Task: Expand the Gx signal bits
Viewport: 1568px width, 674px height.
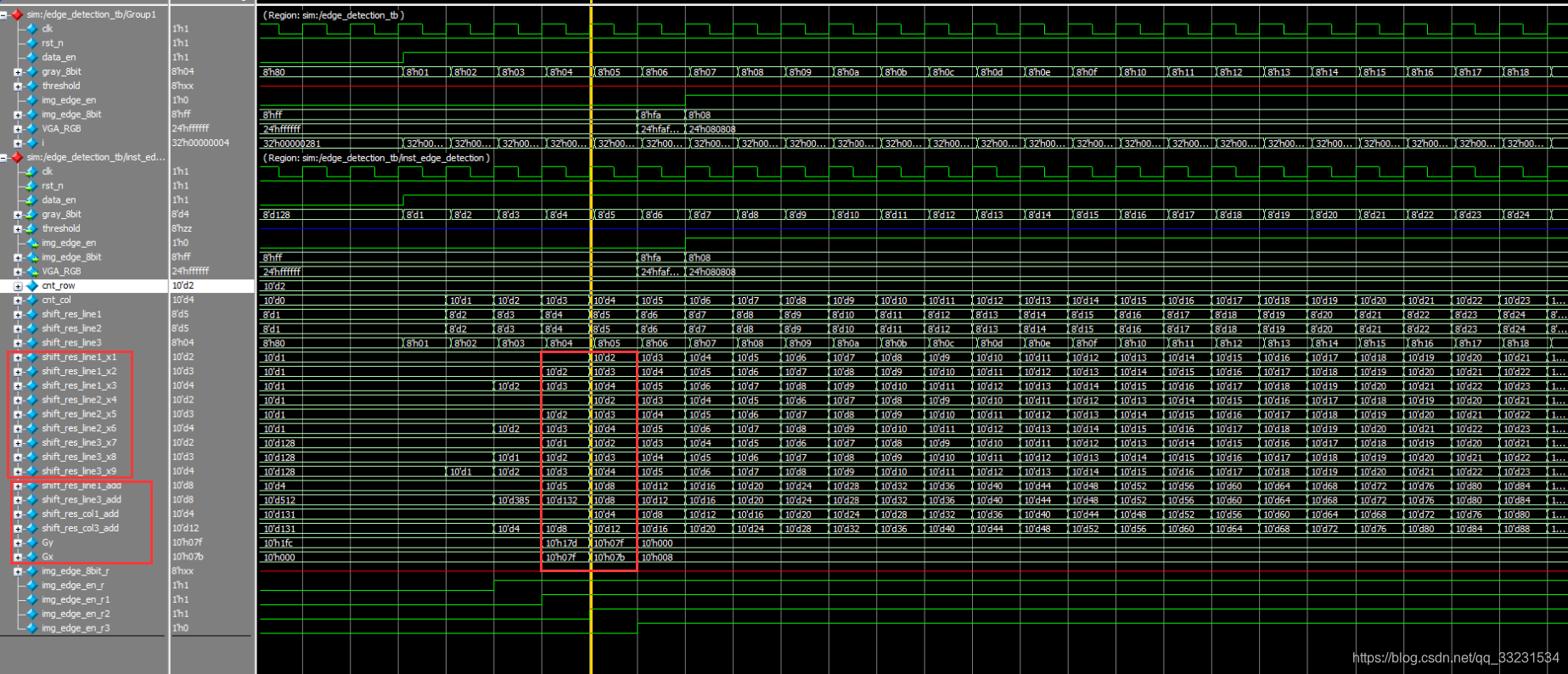Action: (x=18, y=557)
